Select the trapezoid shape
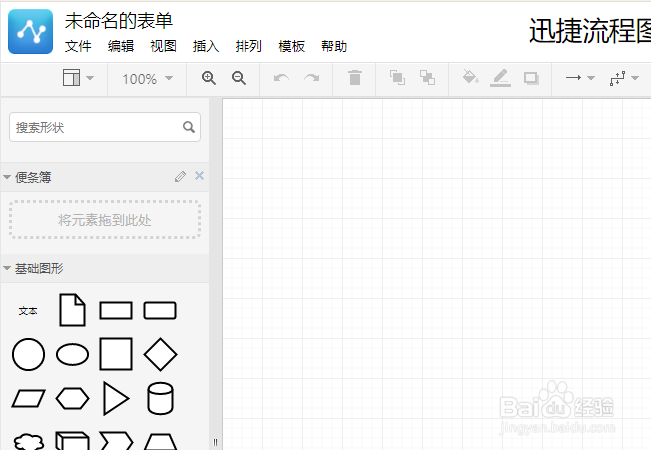 point(160,442)
